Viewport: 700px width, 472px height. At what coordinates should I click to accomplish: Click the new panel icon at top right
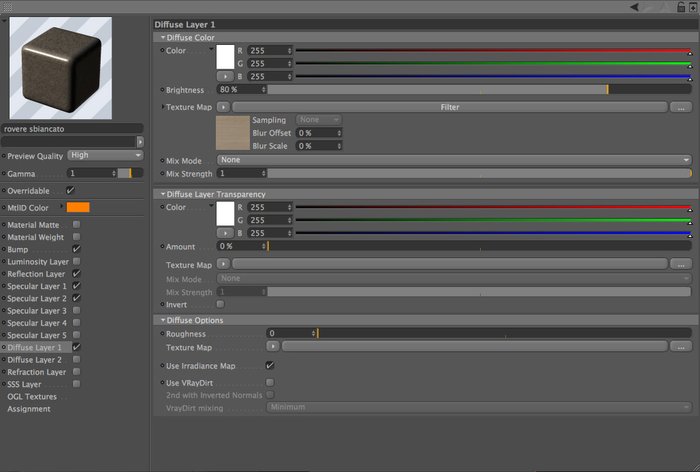[692, 7]
